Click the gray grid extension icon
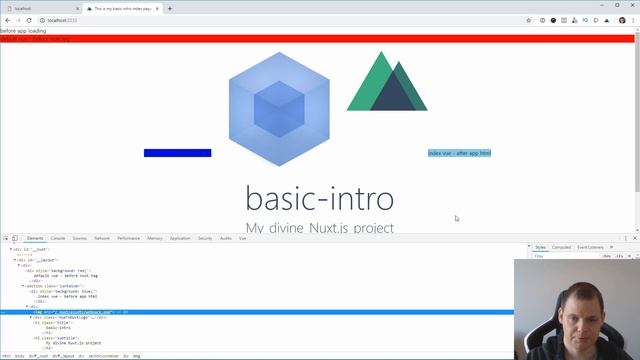Screen dimensions: 640x360 point(564,20)
